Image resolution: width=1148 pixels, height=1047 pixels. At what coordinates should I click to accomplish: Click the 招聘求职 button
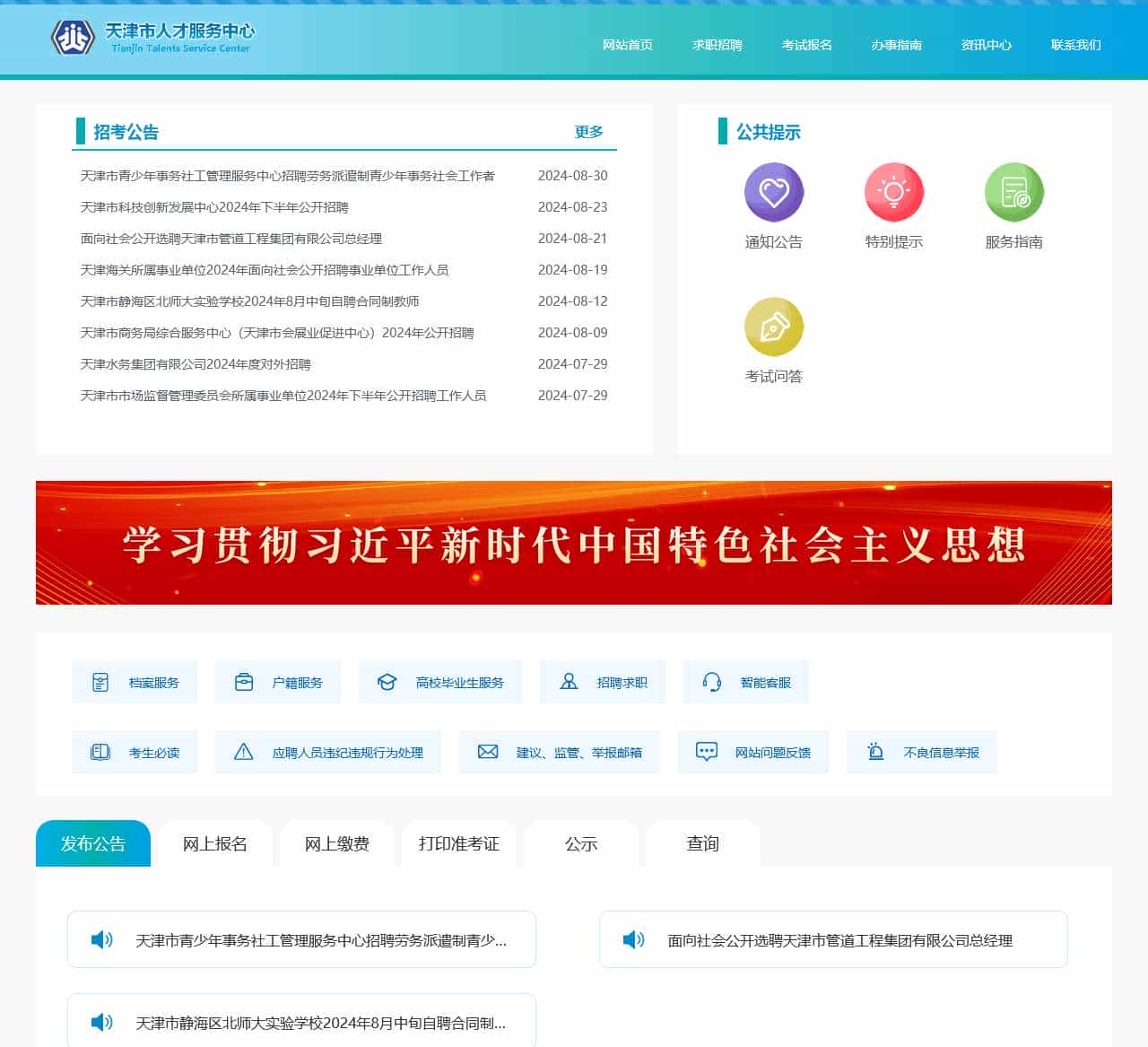pos(603,682)
